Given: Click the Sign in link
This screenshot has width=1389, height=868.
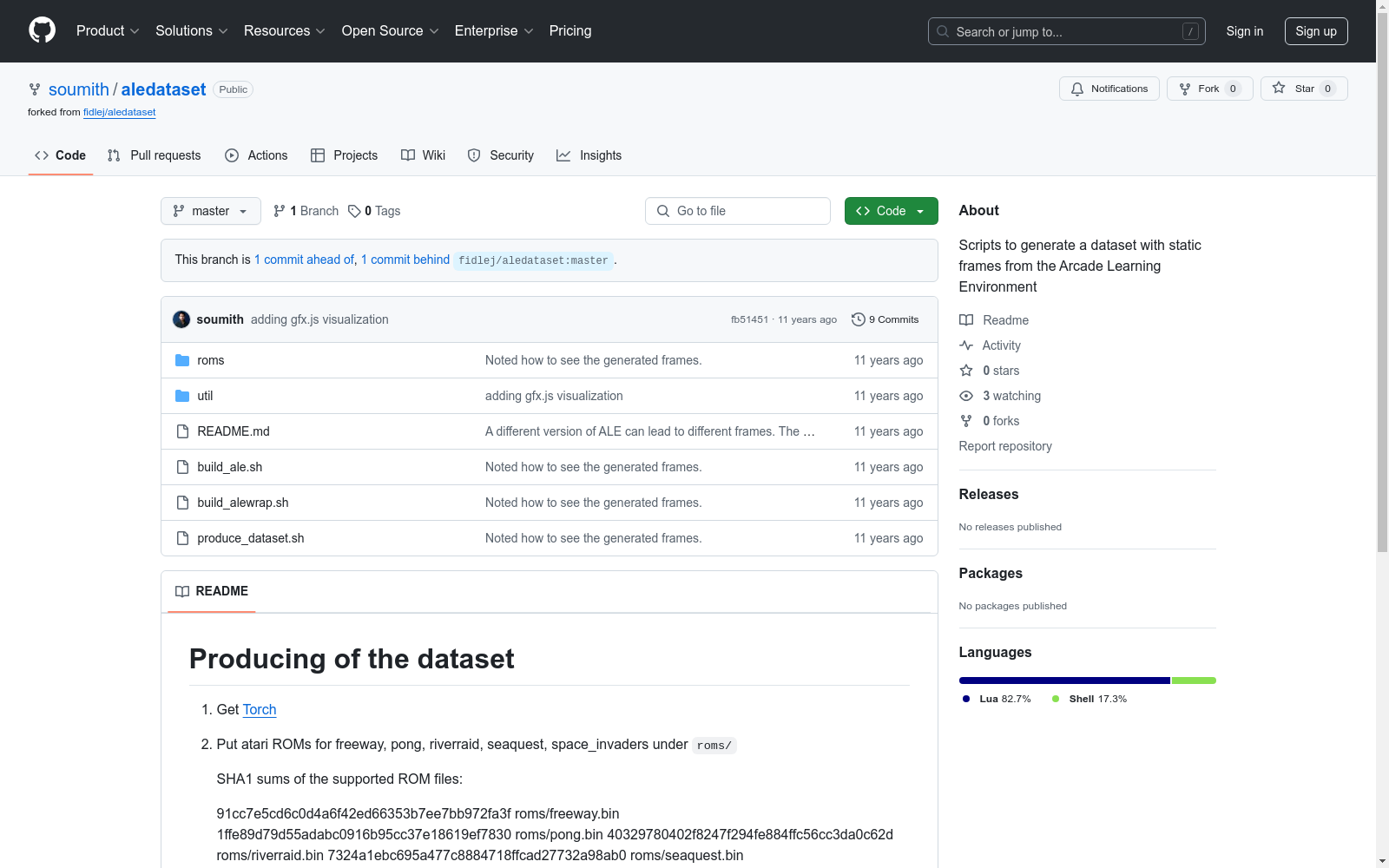Looking at the screenshot, I should (1245, 31).
